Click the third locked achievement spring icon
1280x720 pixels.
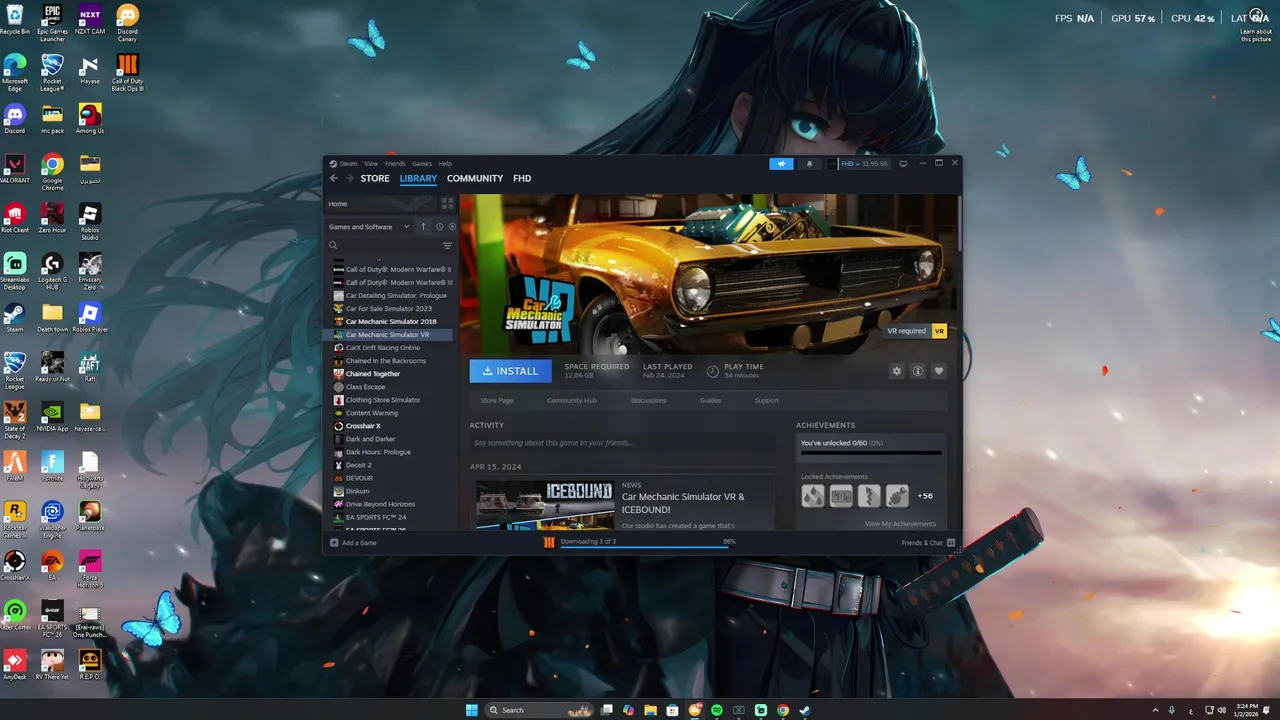coord(869,496)
